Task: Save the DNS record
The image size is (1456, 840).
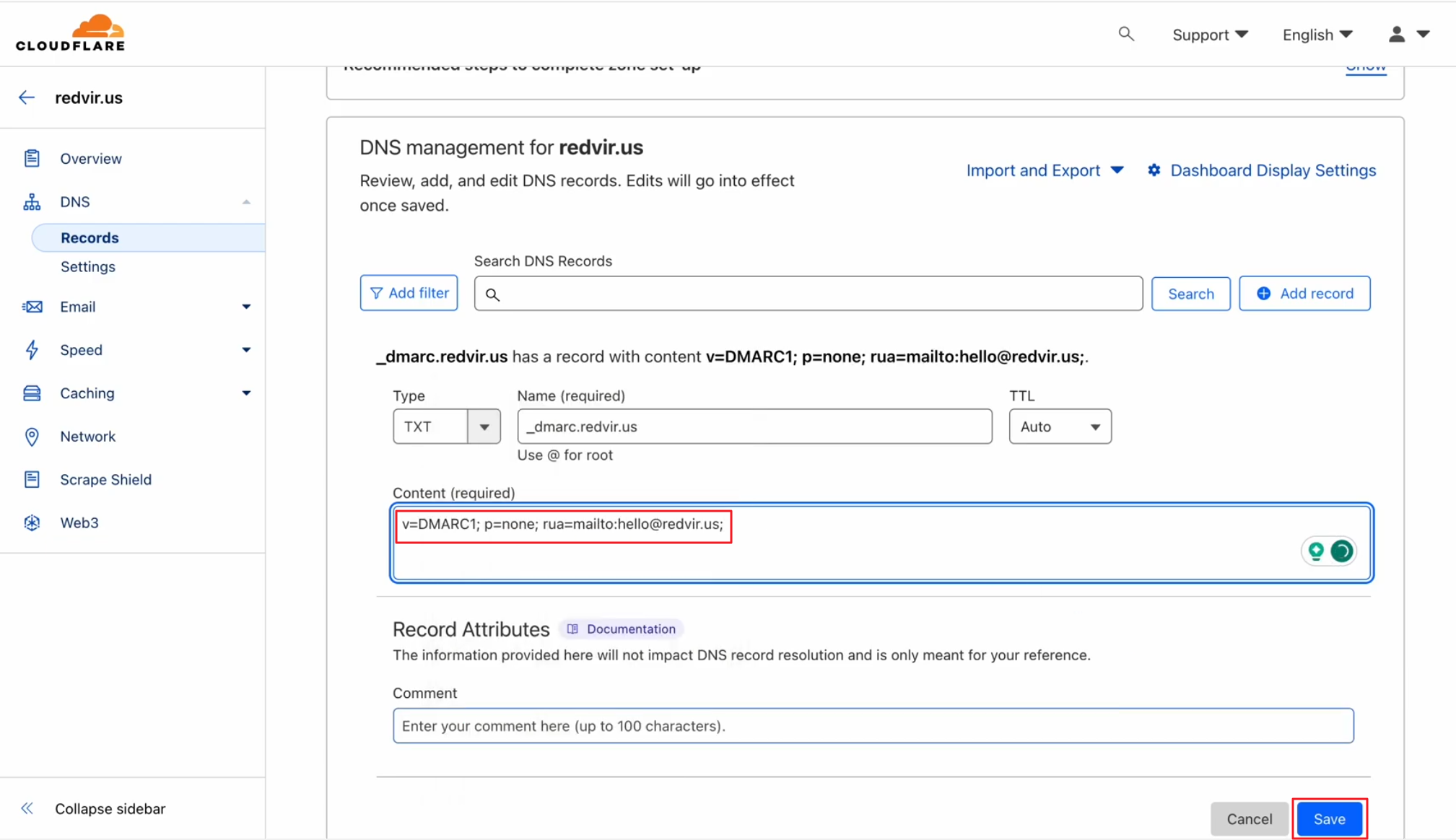Action: click(1328, 818)
